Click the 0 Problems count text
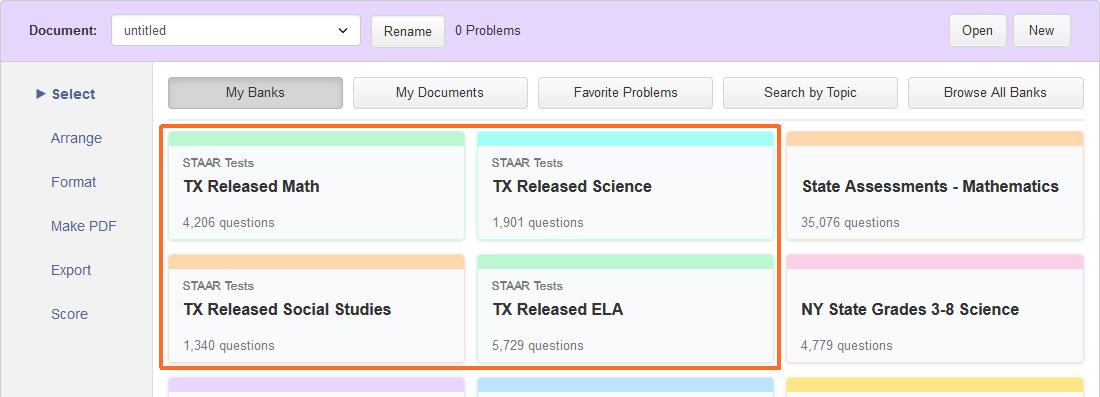 [488, 31]
